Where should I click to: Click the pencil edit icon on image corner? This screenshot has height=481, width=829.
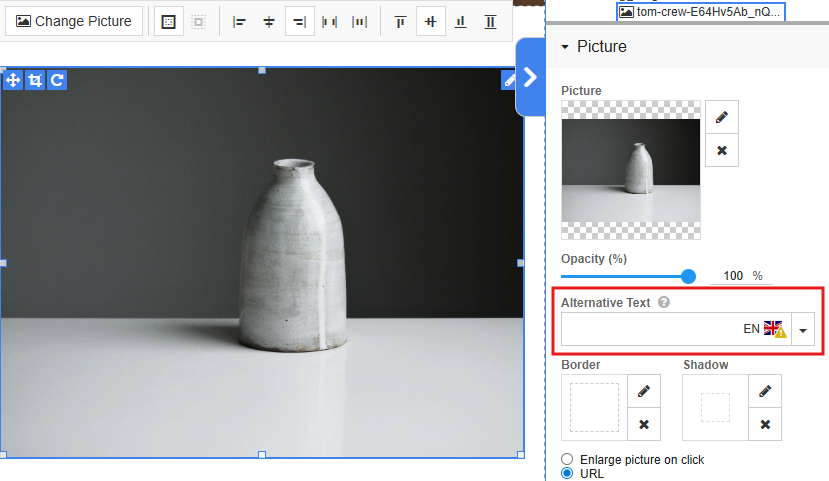(x=509, y=80)
